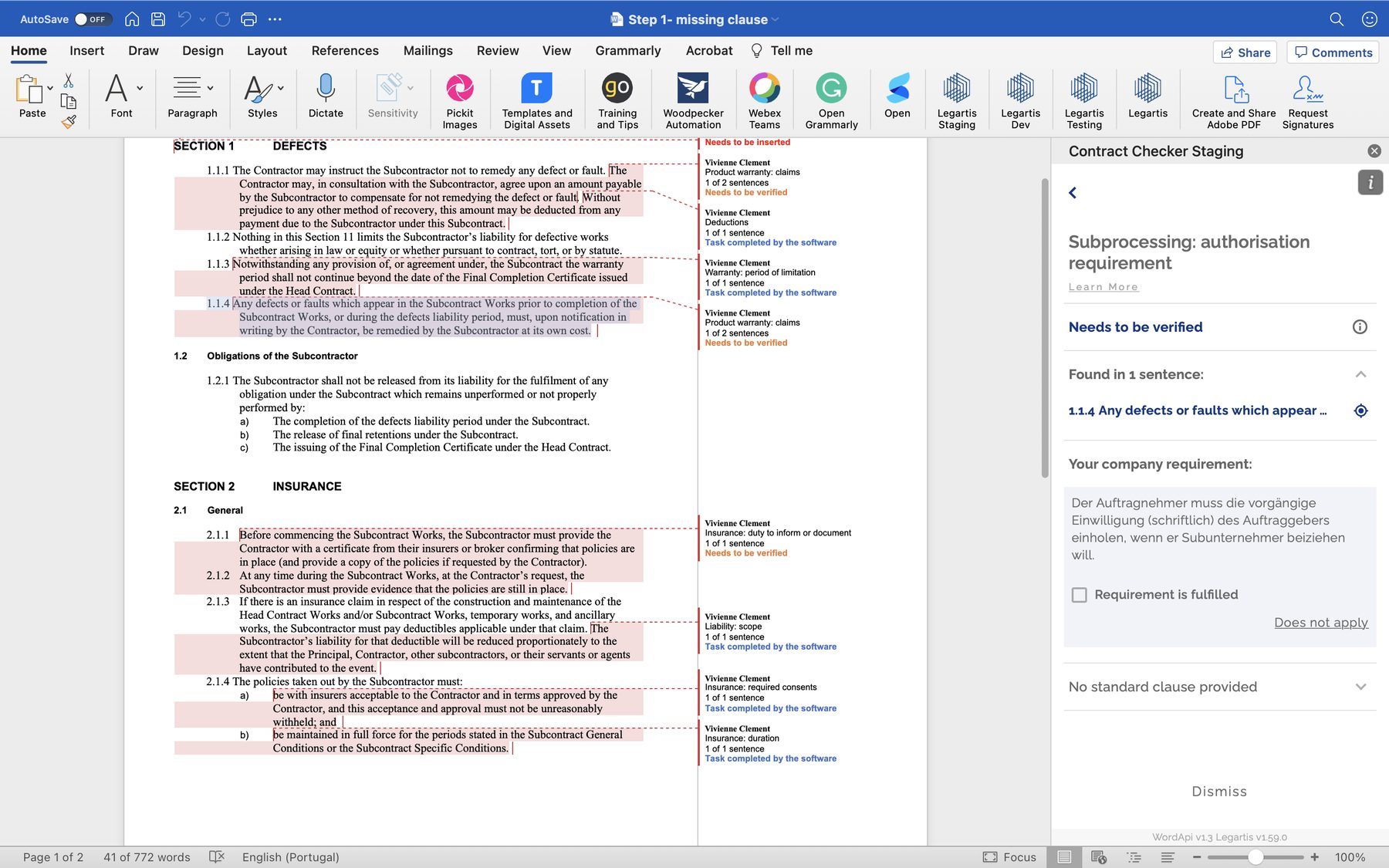Click the Redo arrow icon
This screenshot has width=1389, height=868.
222,19
